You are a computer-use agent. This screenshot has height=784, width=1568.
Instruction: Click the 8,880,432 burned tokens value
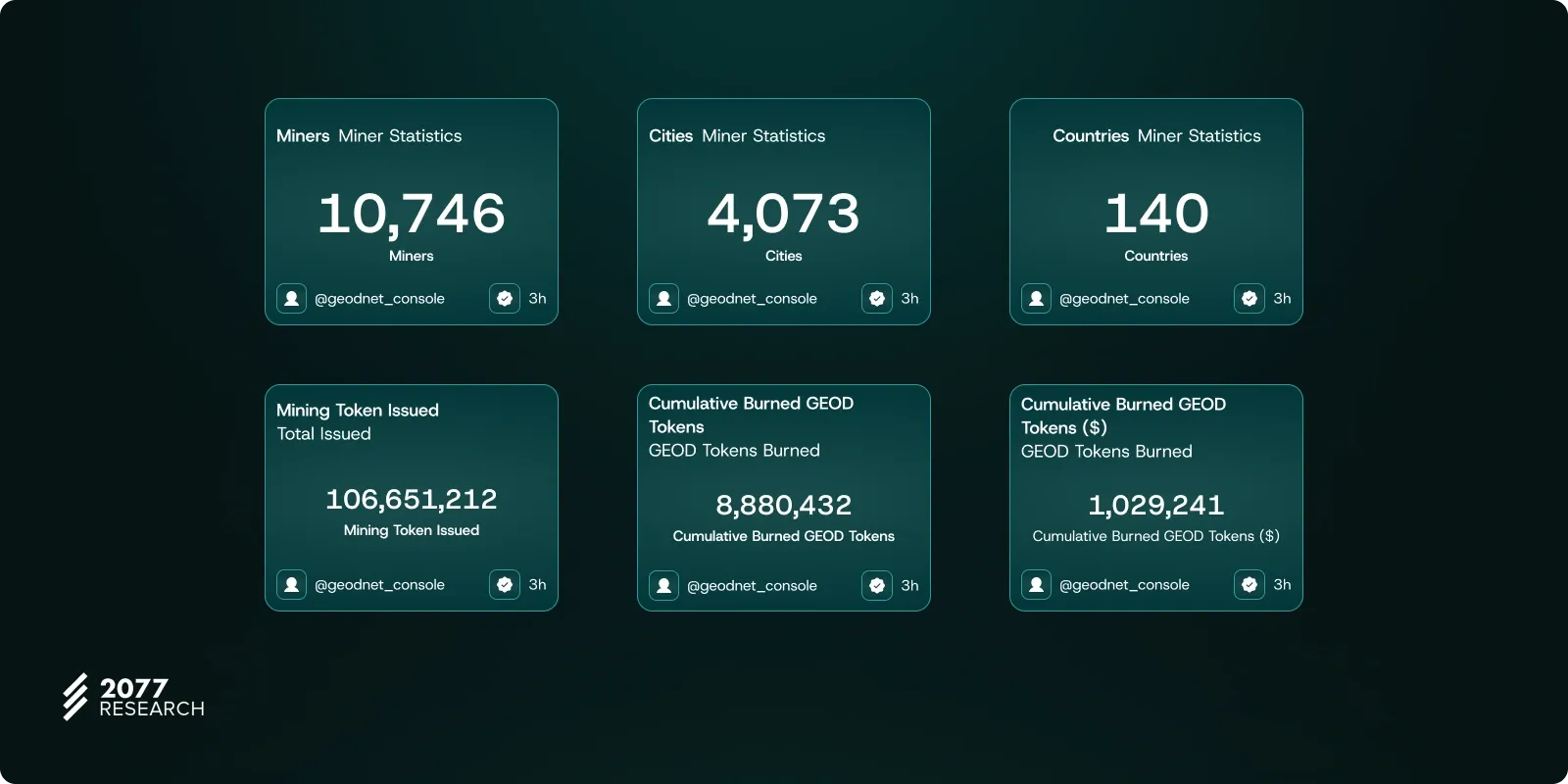coord(784,506)
